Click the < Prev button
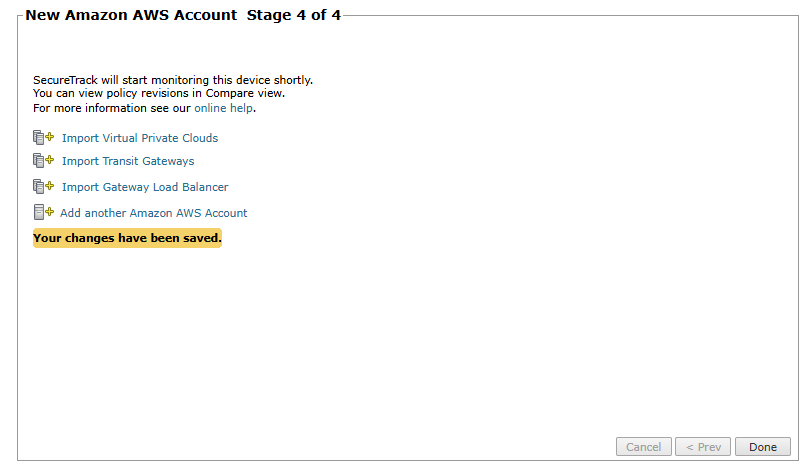Image resolution: width=805 pixels, height=470 pixels. click(x=702, y=447)
